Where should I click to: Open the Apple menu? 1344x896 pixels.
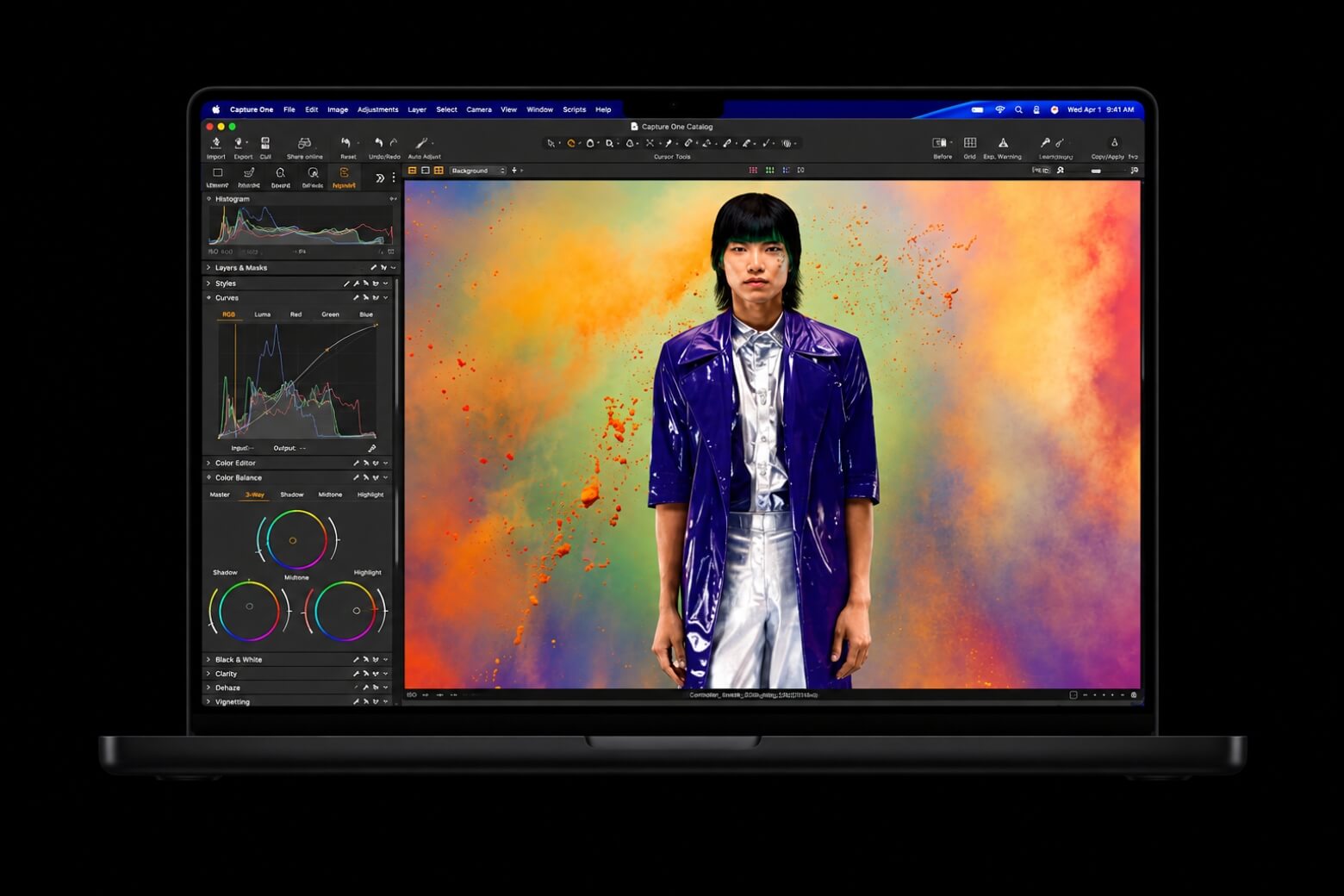pos(216,109)
